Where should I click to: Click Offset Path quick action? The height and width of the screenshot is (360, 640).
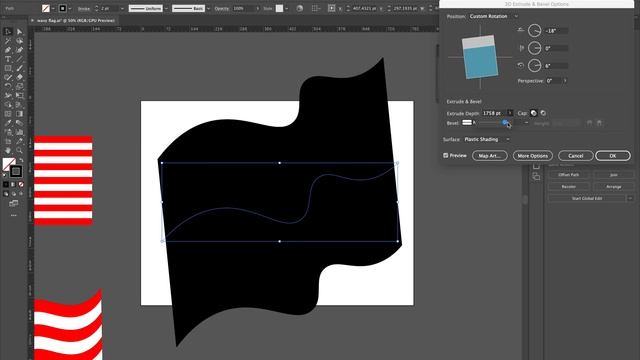[569, 175]
